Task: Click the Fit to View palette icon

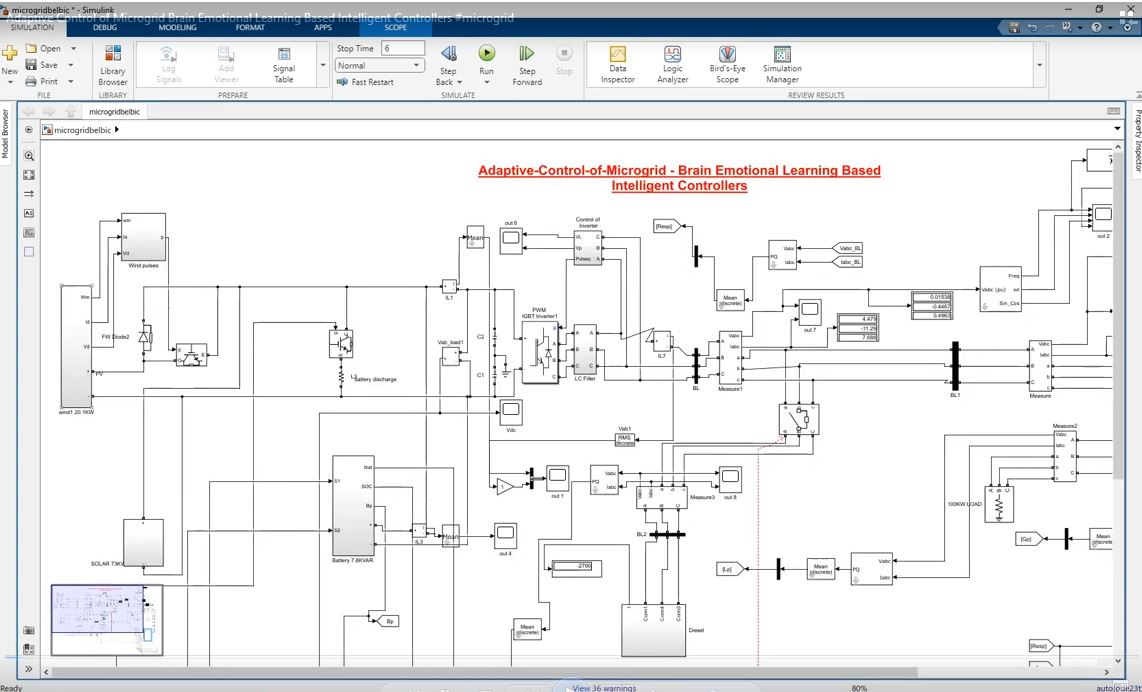Action: click(29, 175)
